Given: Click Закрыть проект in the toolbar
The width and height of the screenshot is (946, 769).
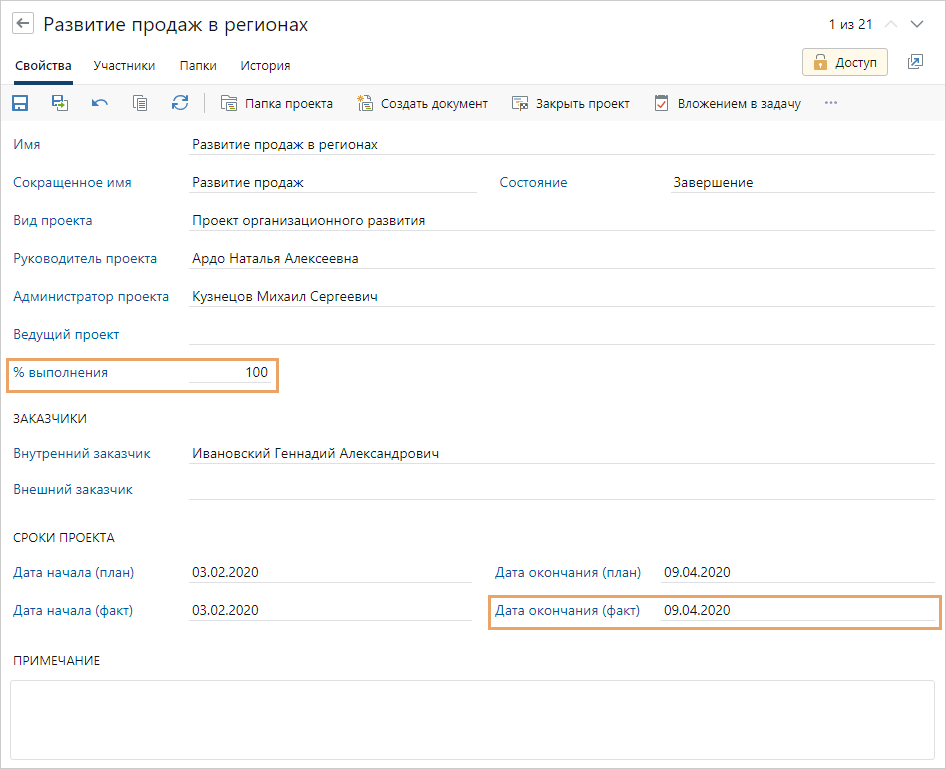Looking at the screenshot, I should 571,103.
